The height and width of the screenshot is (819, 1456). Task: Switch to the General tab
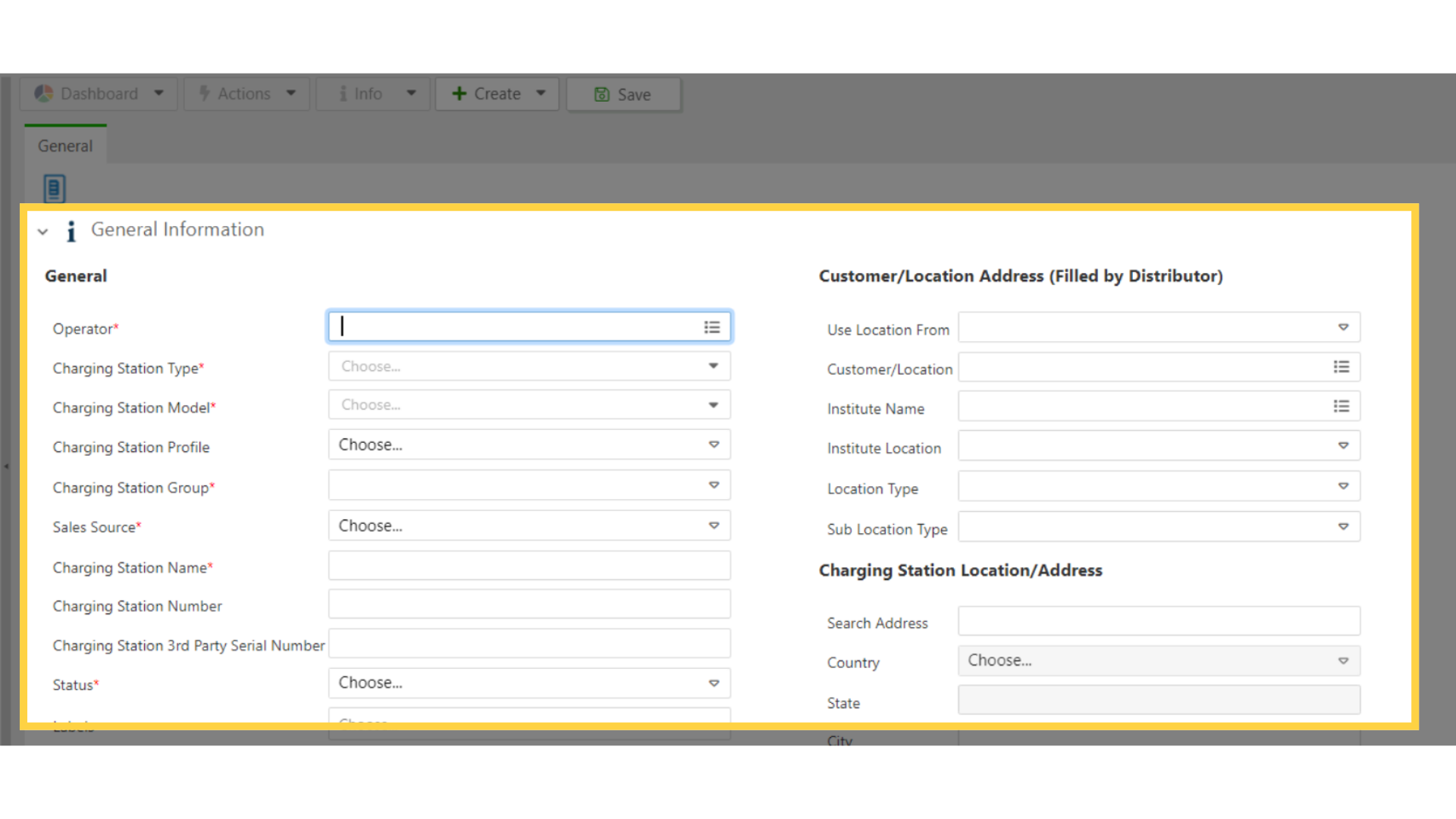click(65, 146)
